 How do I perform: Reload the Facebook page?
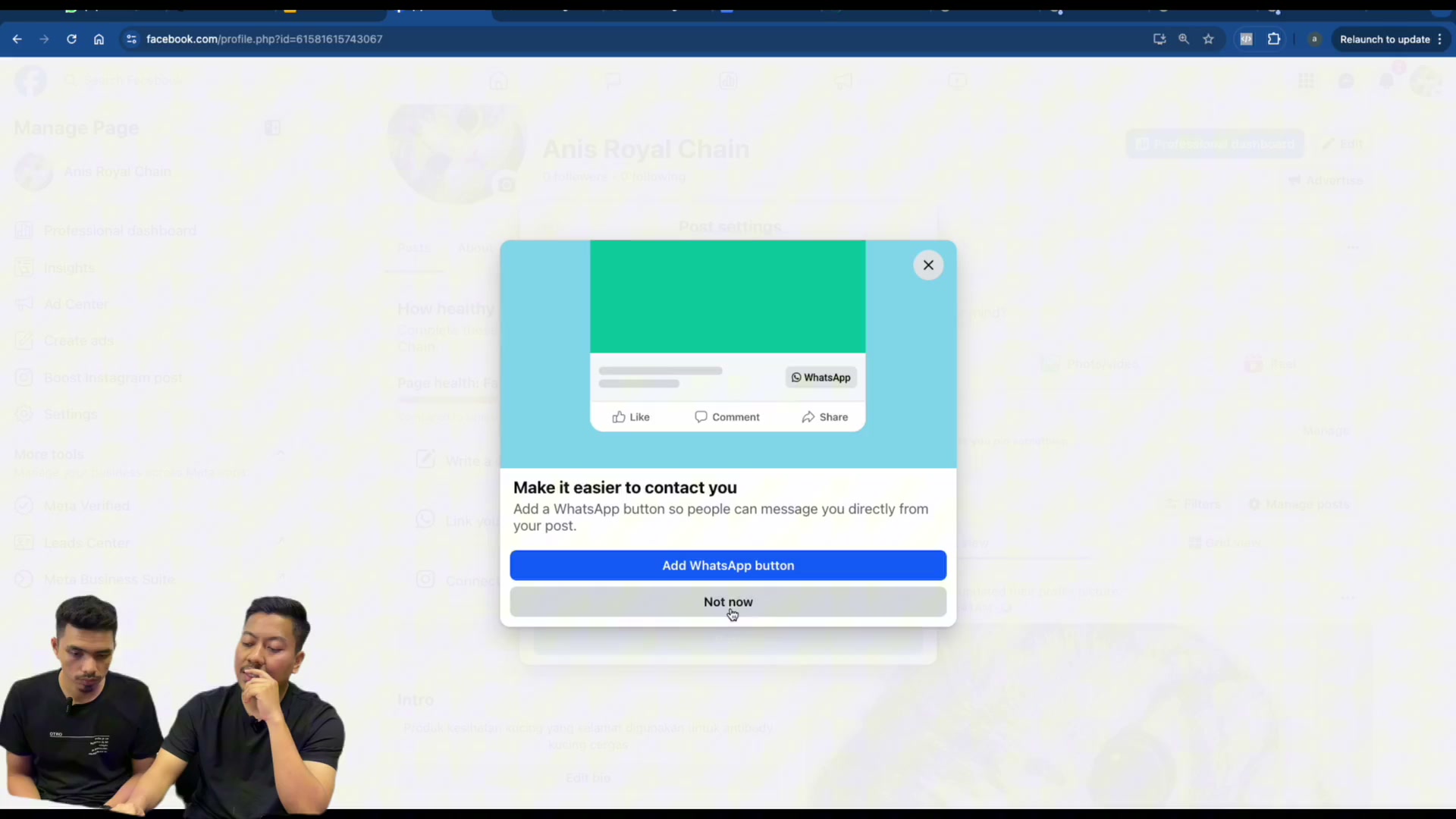point(71,39)
